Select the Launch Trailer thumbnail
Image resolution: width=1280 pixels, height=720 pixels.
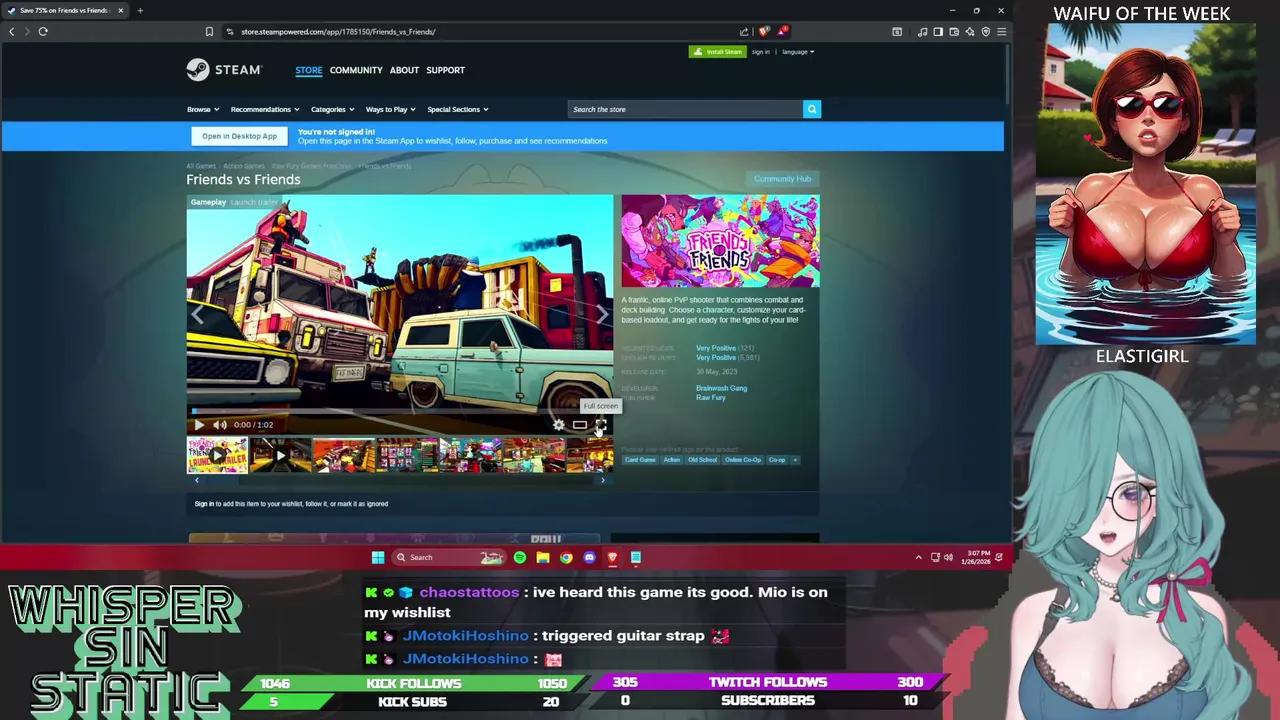218,455
